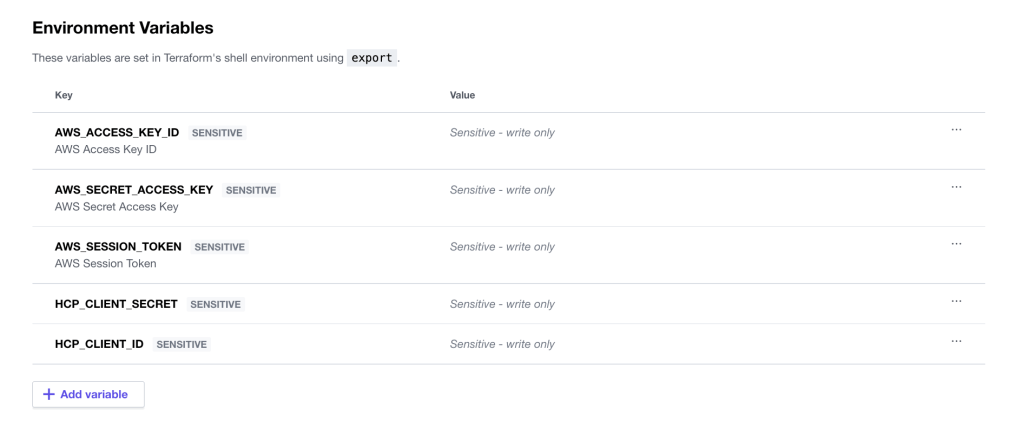The image size is (1022, 435).
Task: Click the AWS_SESSION_TOKEN key name
Action: click(118, 246)
